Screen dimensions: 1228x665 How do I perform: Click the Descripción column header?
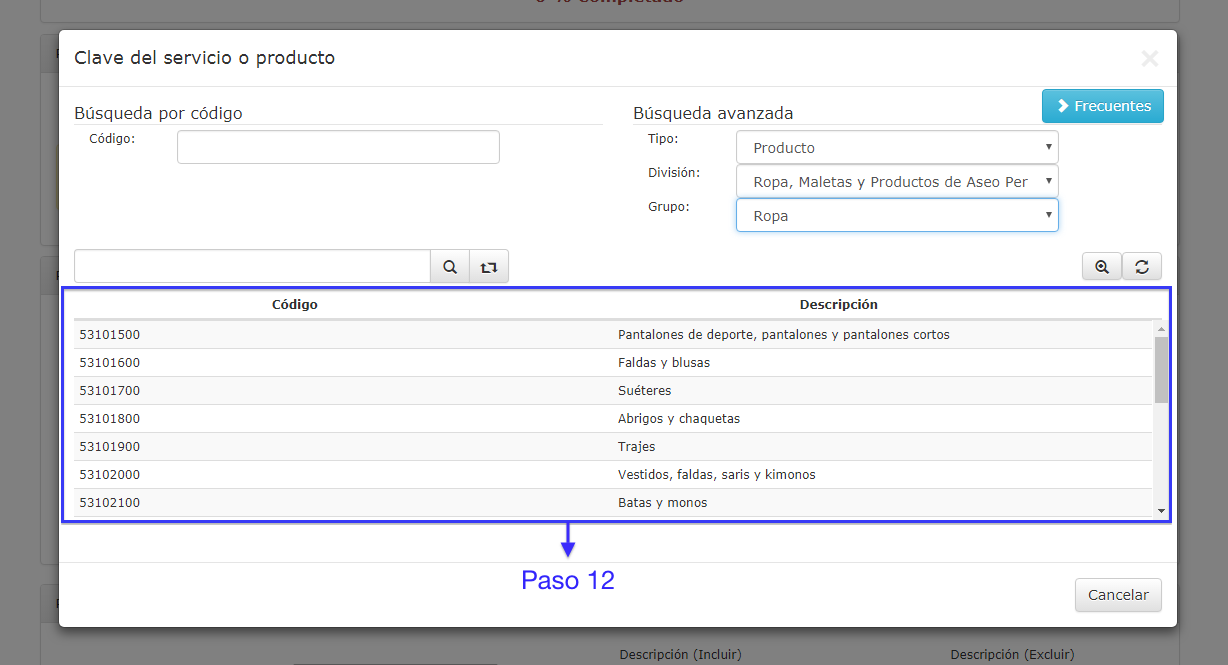pyautogui.click(x=838, y=304)
